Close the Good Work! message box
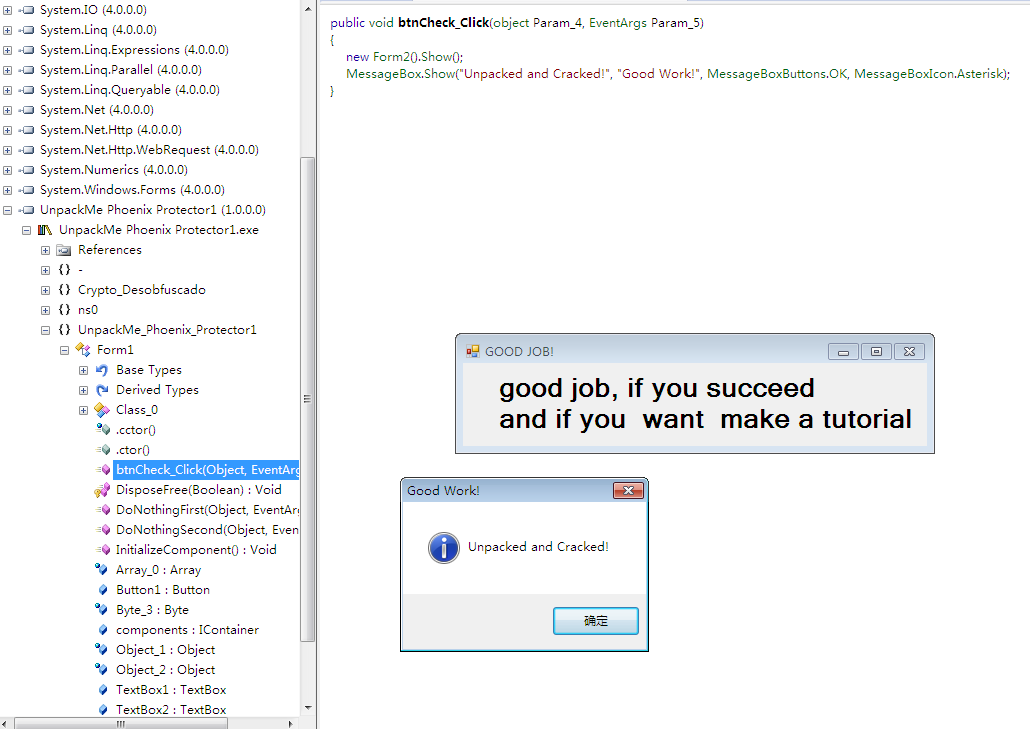Image resolution: width=1030 pixels, height=729 pixels. [627, 490]
